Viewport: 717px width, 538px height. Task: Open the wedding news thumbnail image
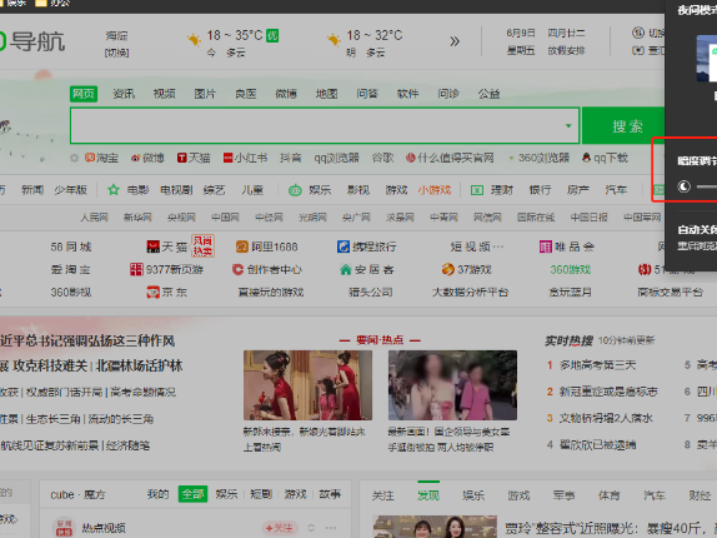307,385
